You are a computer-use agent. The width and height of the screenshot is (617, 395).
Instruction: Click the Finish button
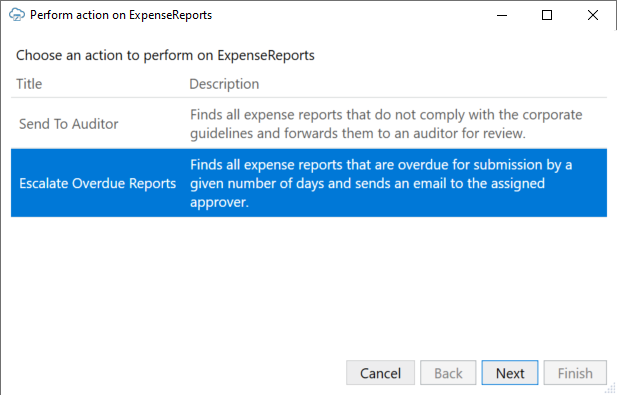click(x=575, y=373)
